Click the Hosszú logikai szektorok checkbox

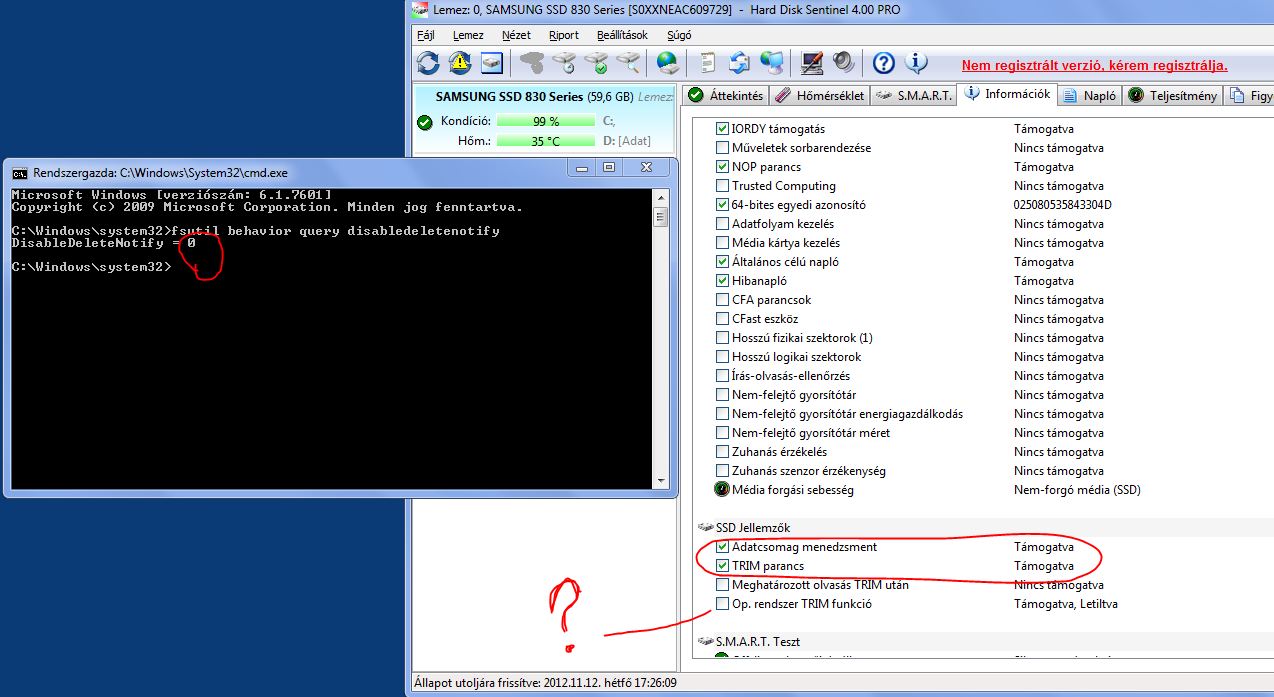click(723, 357)
